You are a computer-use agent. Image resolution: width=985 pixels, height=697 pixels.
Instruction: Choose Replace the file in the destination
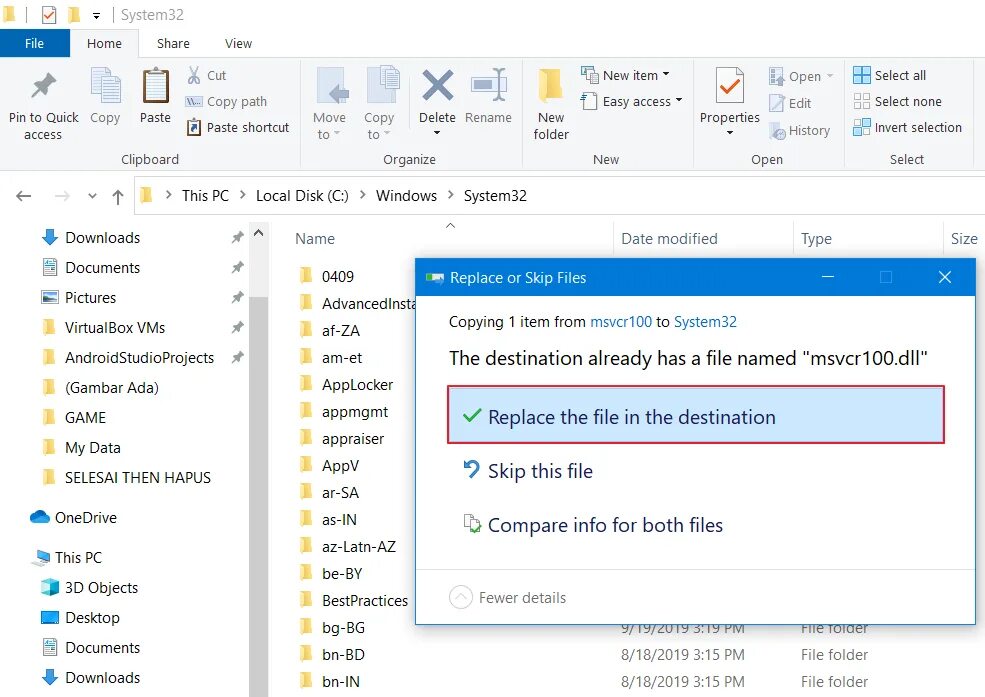[x=695, y=415]
